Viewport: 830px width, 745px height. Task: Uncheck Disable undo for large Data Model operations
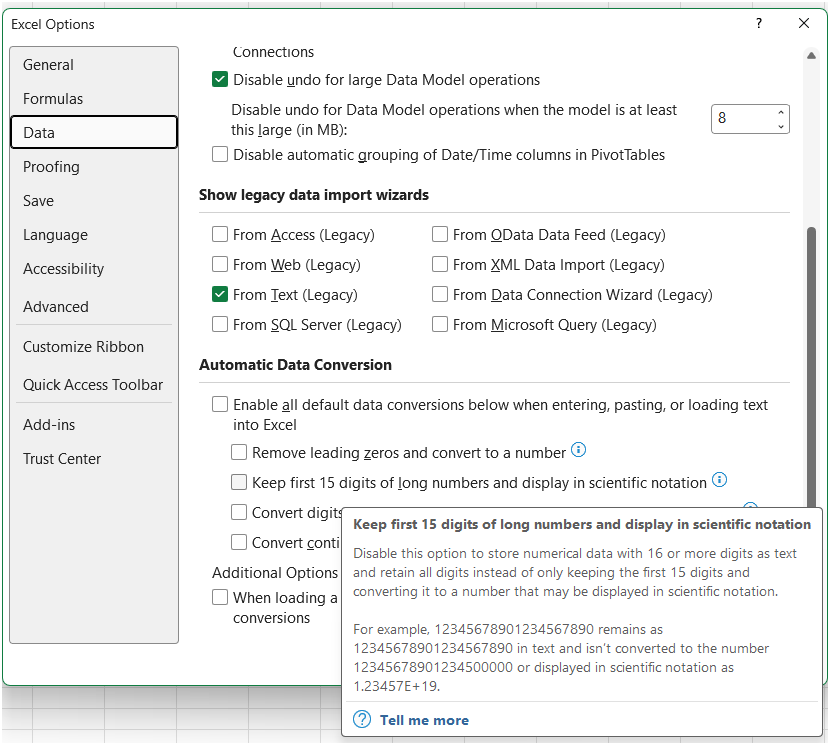coord(220,79)
